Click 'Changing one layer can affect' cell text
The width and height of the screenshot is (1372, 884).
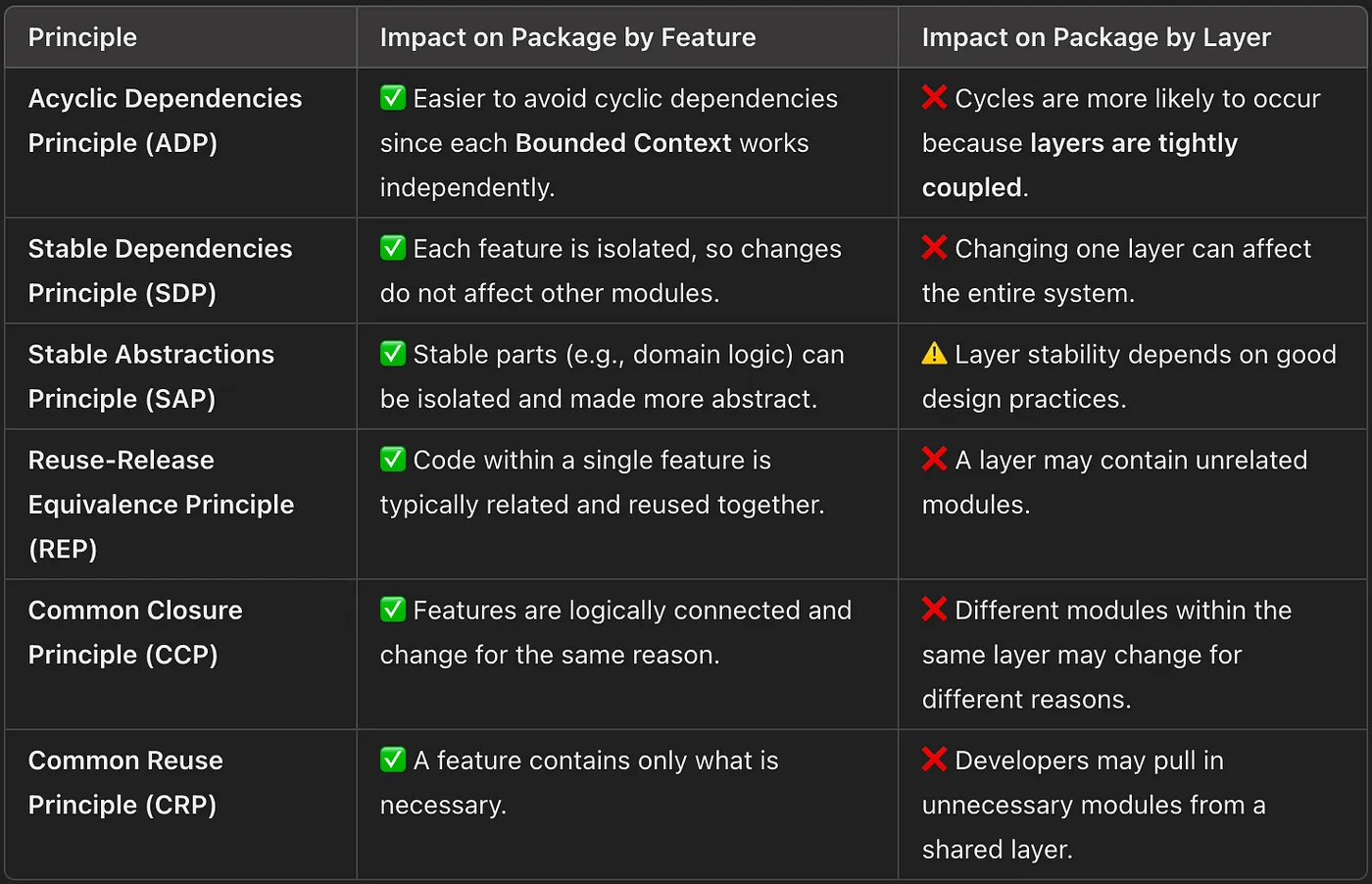click(1133, 249)
